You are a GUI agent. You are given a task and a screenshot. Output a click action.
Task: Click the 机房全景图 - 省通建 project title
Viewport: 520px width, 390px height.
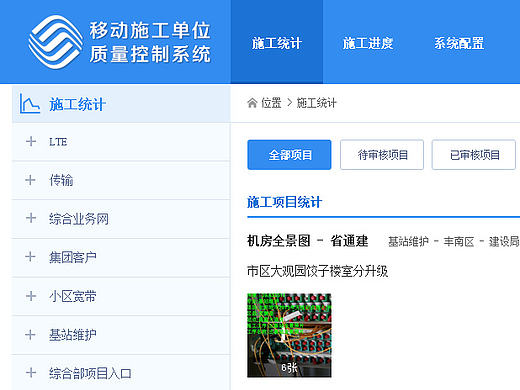click(308, 241)
